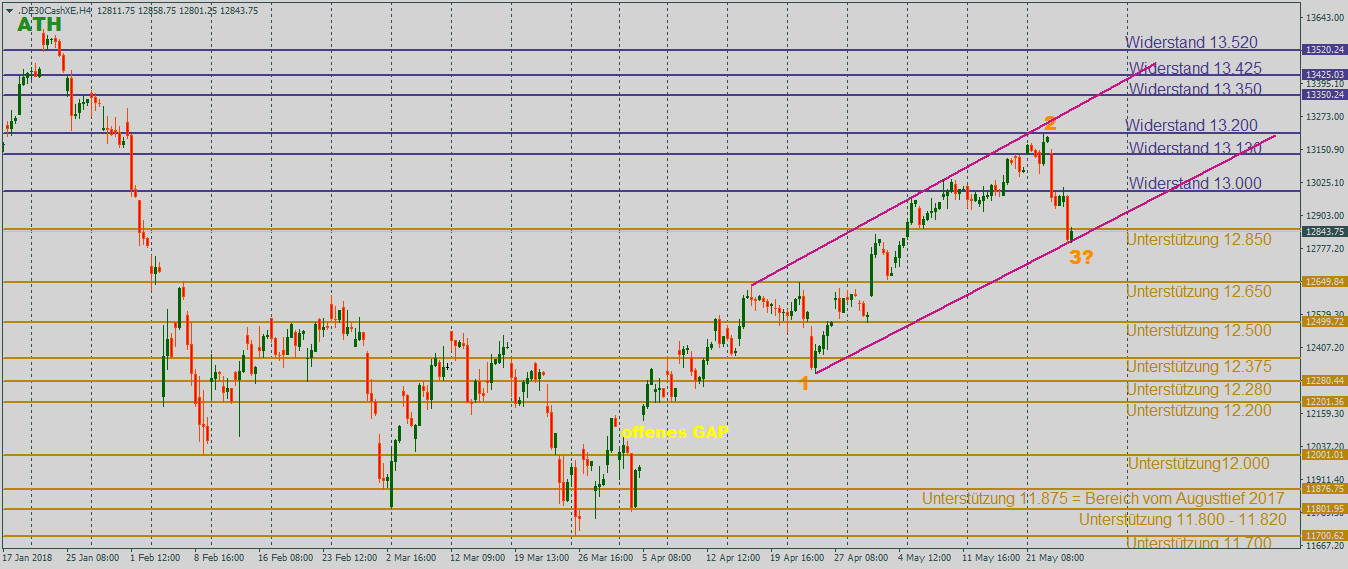Image resolution: width=1348 pixels, height=569 pixels.
Task: Select the Widerstand 13.520 label
Action: click(1191, 43)
